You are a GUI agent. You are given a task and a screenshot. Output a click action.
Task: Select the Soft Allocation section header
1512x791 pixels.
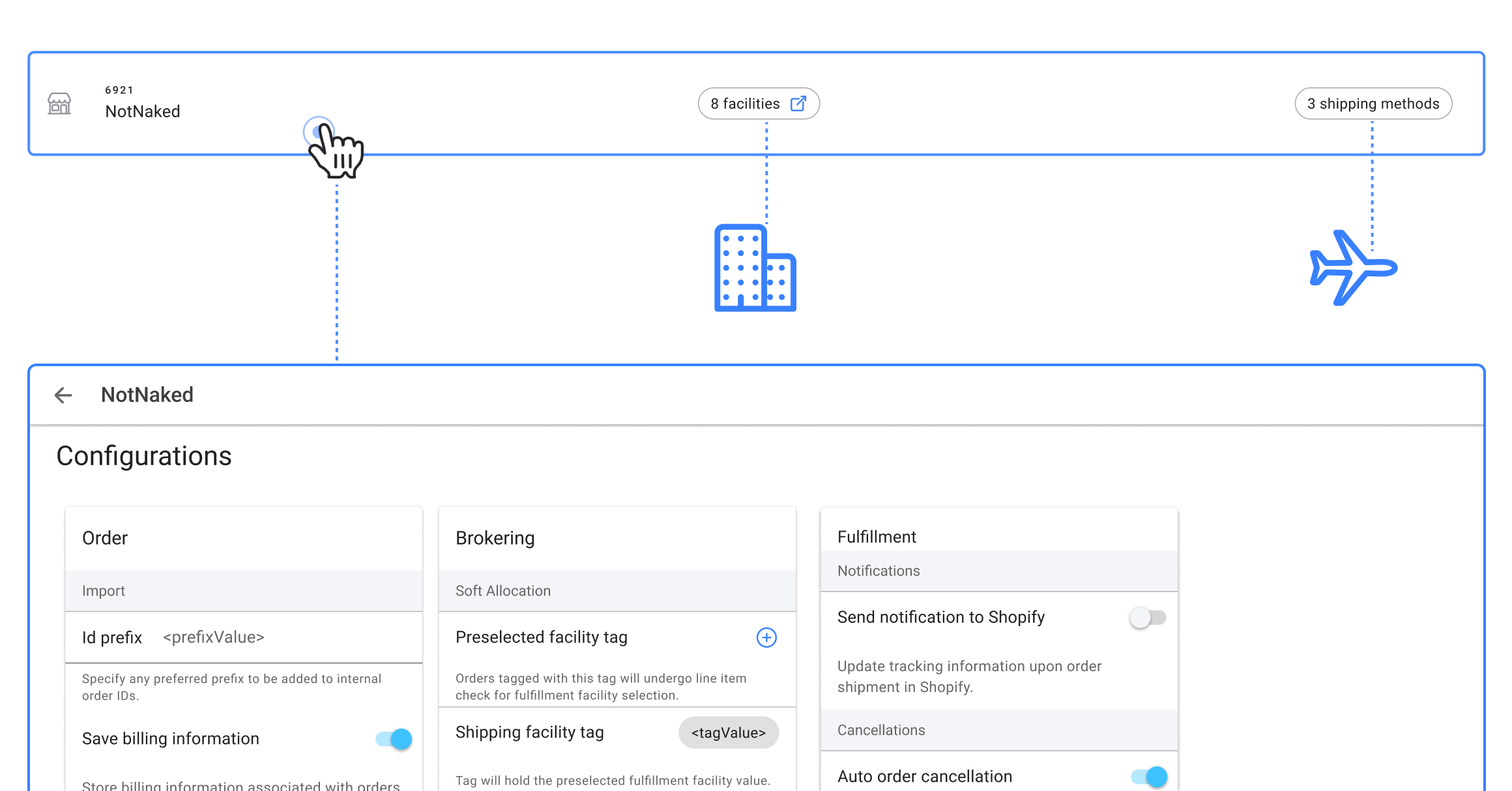tap(502, 591)
